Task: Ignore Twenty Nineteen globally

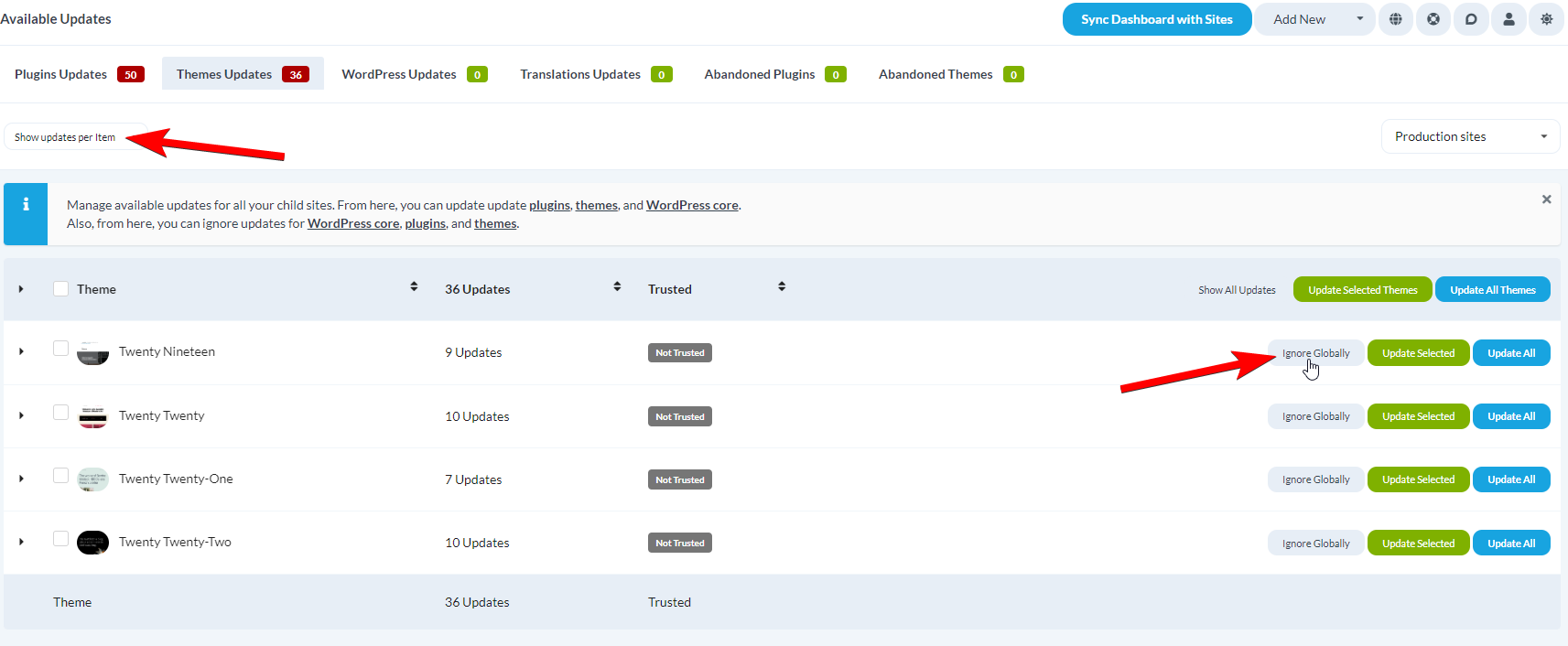Action: point(1315,353)
